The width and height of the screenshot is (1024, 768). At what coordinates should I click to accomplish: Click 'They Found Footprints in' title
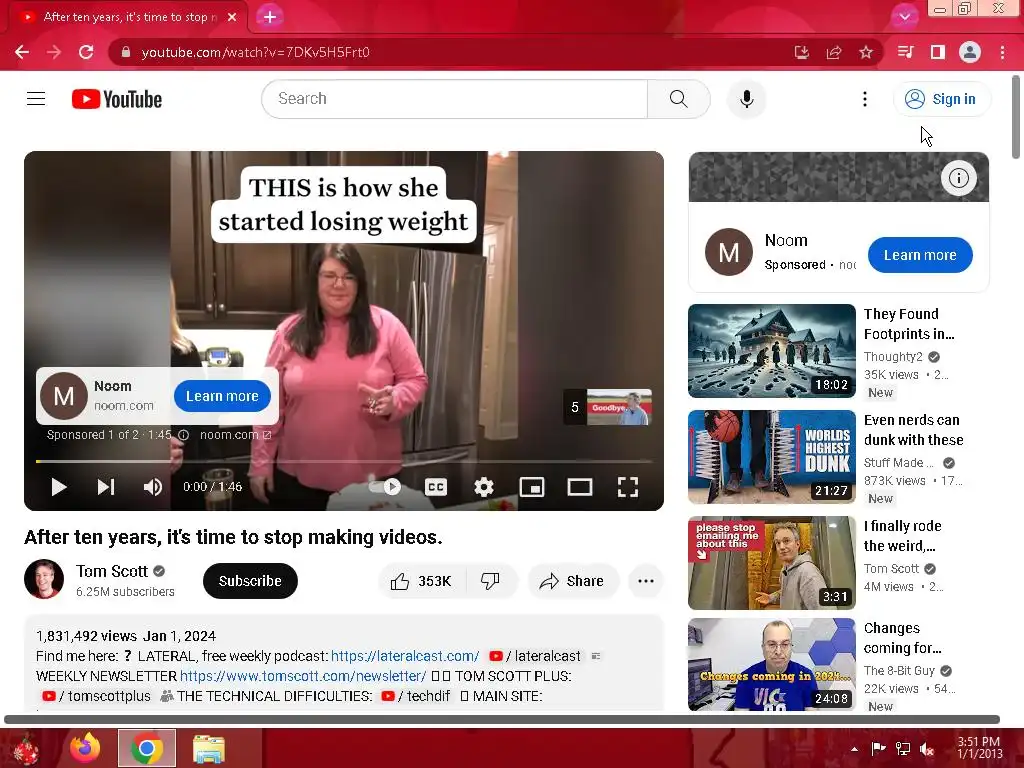(x=909, y=324)
